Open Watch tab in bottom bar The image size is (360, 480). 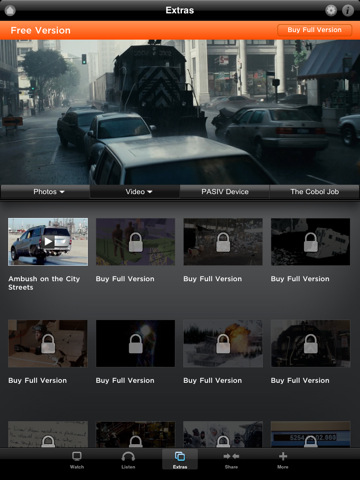click(77, 460)
